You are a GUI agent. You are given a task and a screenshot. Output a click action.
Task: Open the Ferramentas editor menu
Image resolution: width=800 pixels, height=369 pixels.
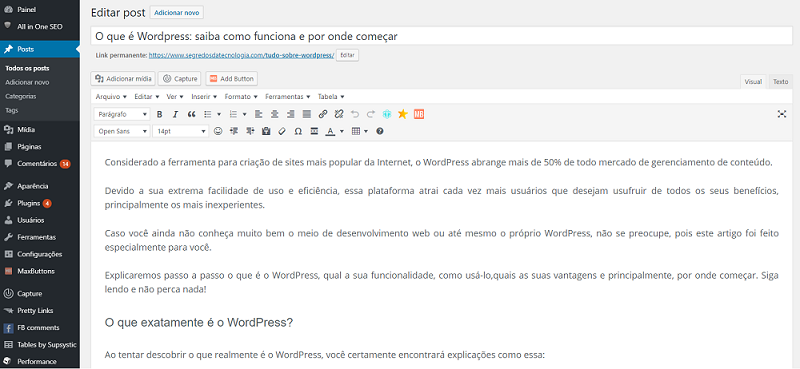[x=288, y=96]
